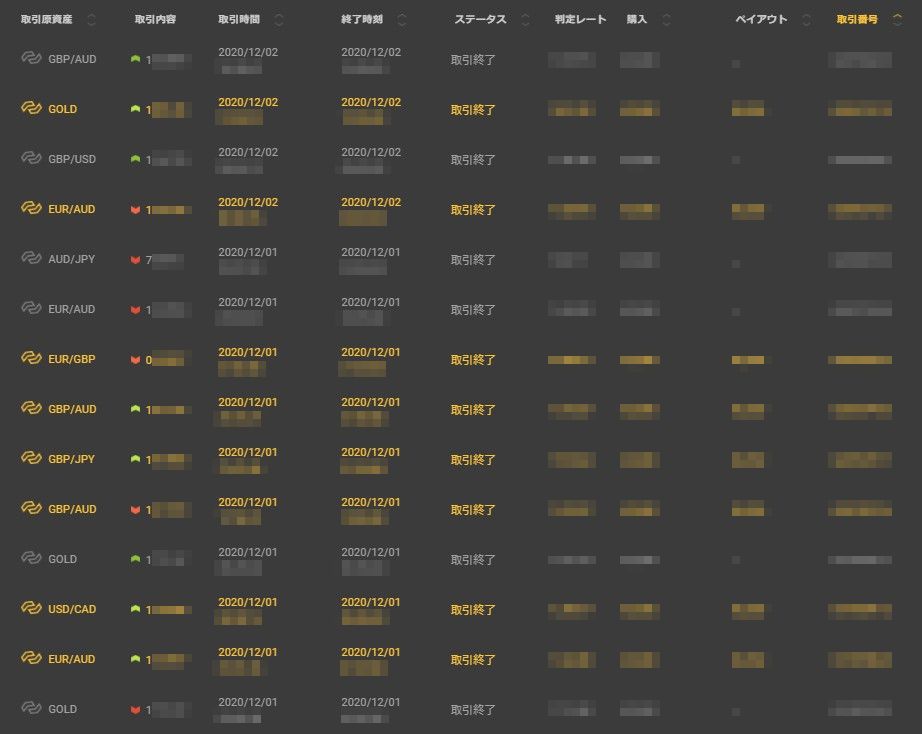
Task: Click the ペイアウト column sort arrows
Action: click(806, 20)
